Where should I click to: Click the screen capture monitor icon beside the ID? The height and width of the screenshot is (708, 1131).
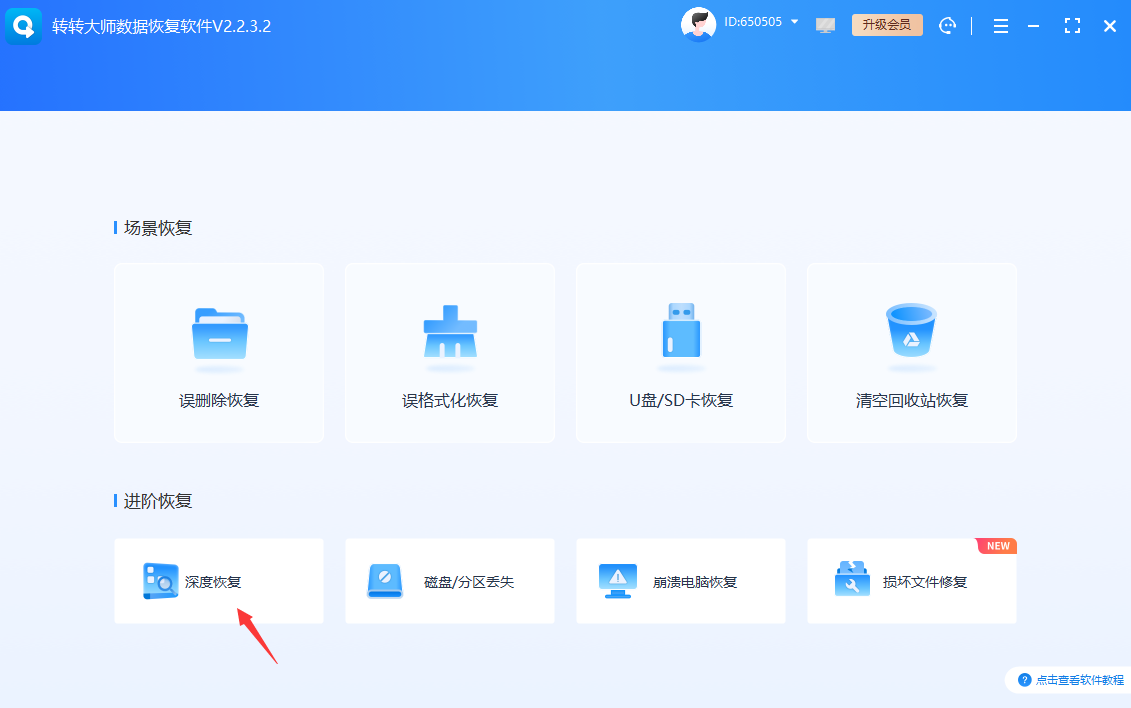click(x=825, y=25)
